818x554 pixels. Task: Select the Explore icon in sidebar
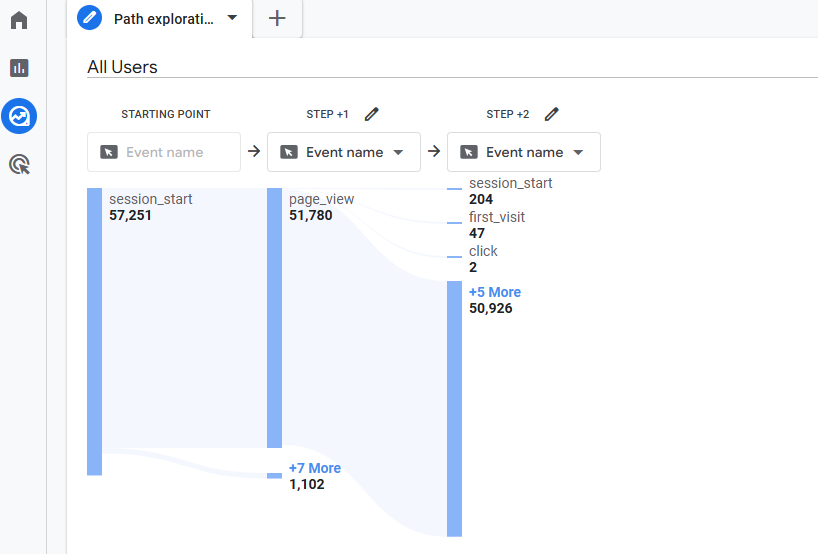click(x=19, y=117)
